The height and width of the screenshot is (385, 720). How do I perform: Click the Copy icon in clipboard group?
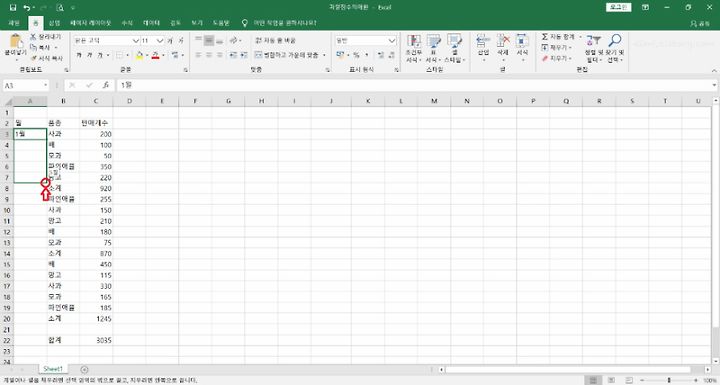(x=33, y=47)
